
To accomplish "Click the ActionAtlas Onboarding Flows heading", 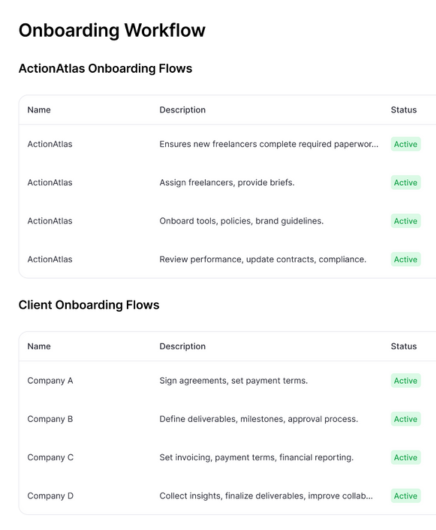I will (x=105, y=69).
